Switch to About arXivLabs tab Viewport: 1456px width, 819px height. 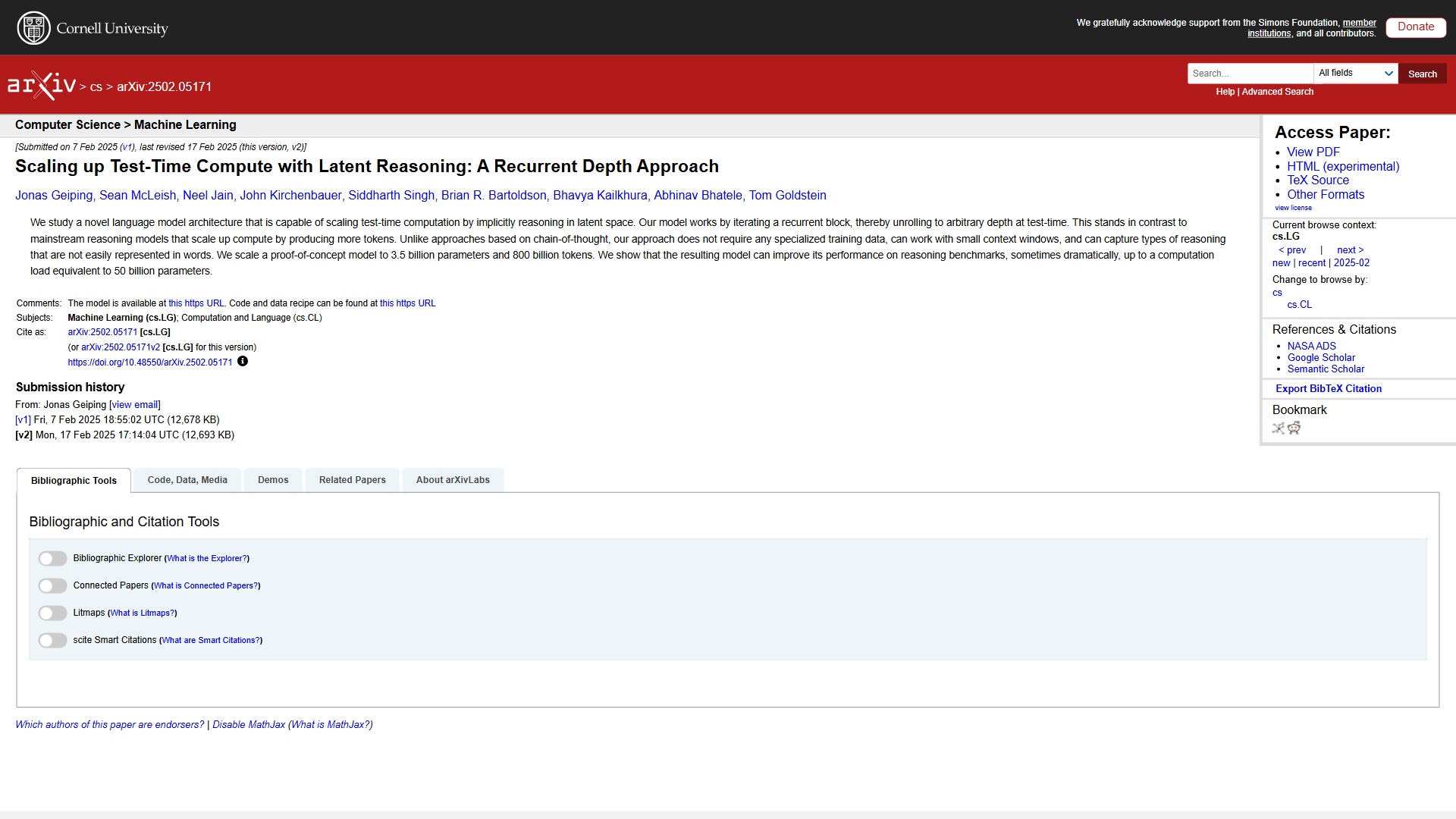tap(453, 480)
